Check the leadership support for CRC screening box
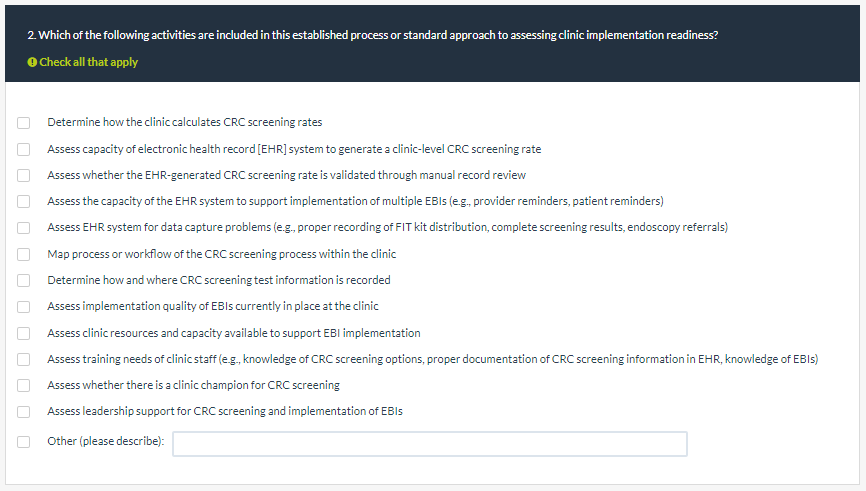The height and width of the screenshot is (491, 866). click(x=23, y=412)
